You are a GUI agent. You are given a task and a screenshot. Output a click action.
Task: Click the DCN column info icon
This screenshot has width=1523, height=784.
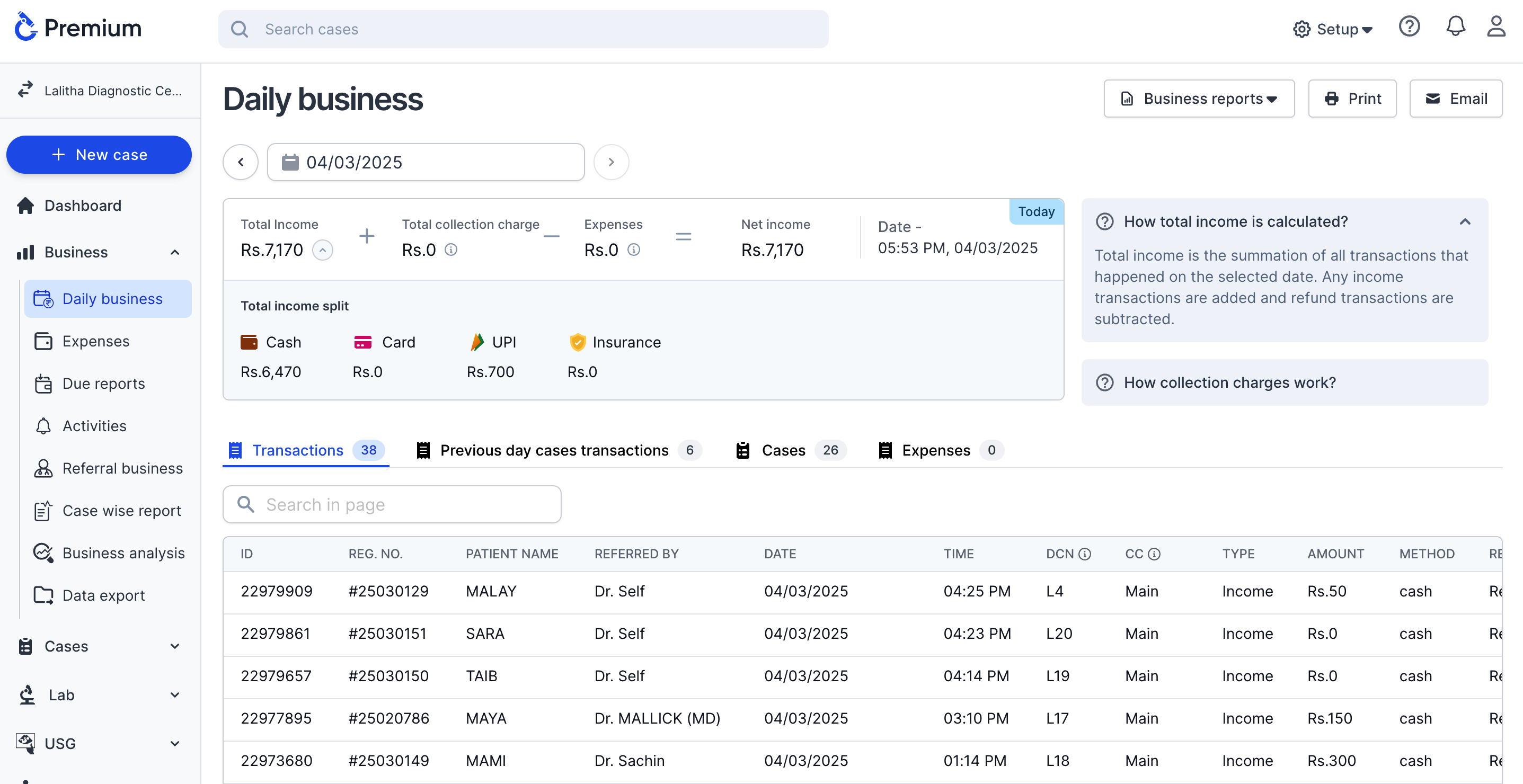click(x=1084, y=554)
